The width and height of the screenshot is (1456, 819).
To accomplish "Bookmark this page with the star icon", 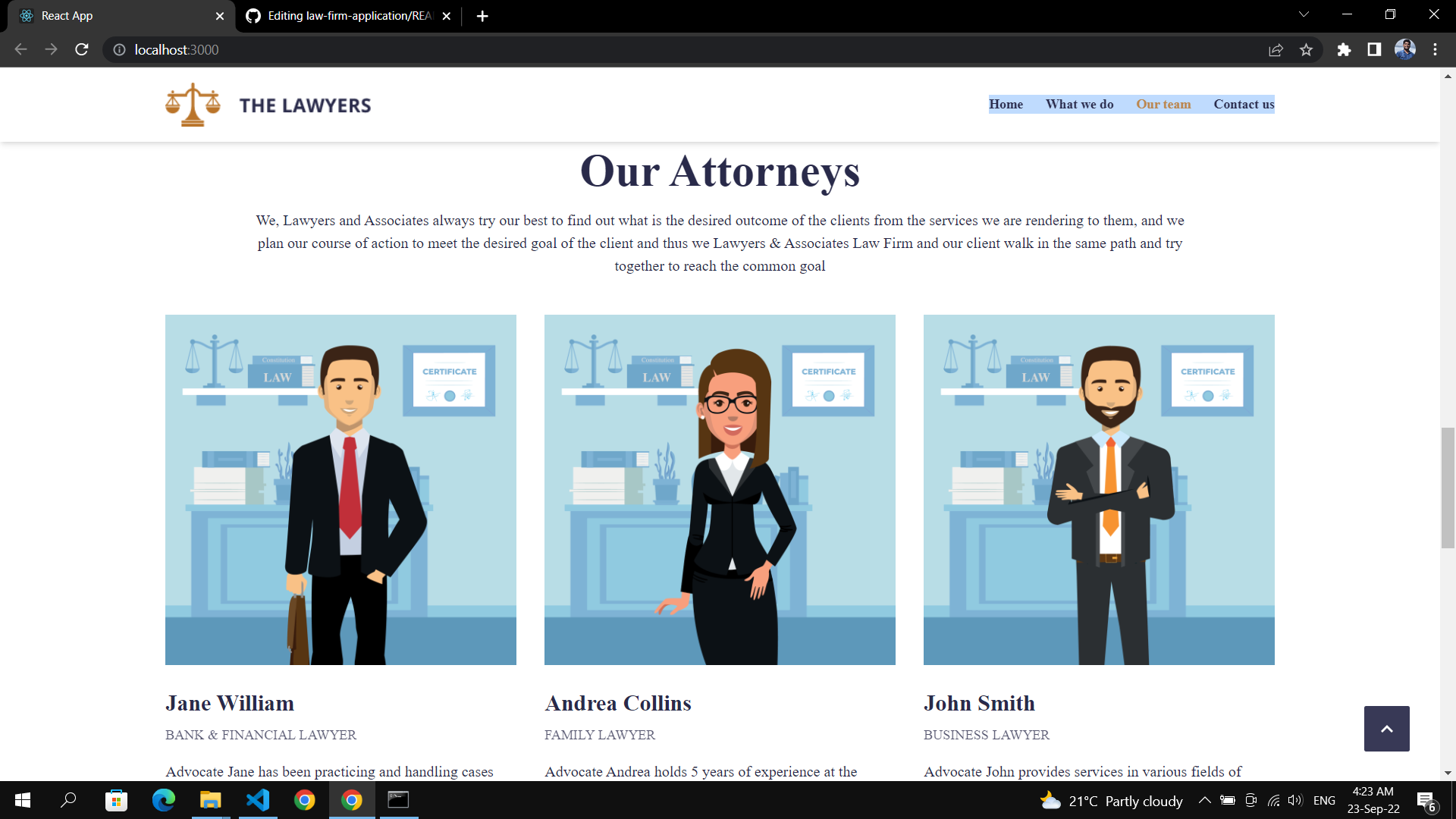I will [x=1307, y=49].
